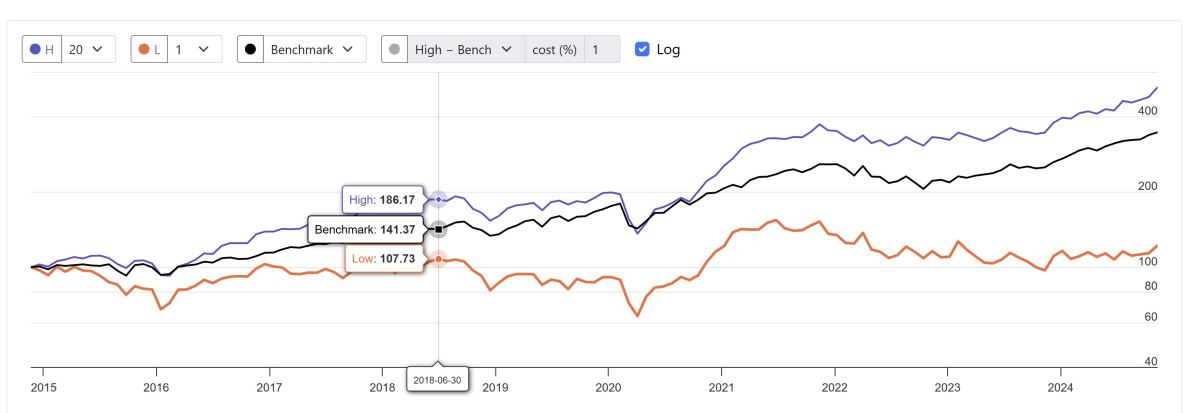
Task: Click the High 186.17 tooltip label
Action: click(382, 200)
